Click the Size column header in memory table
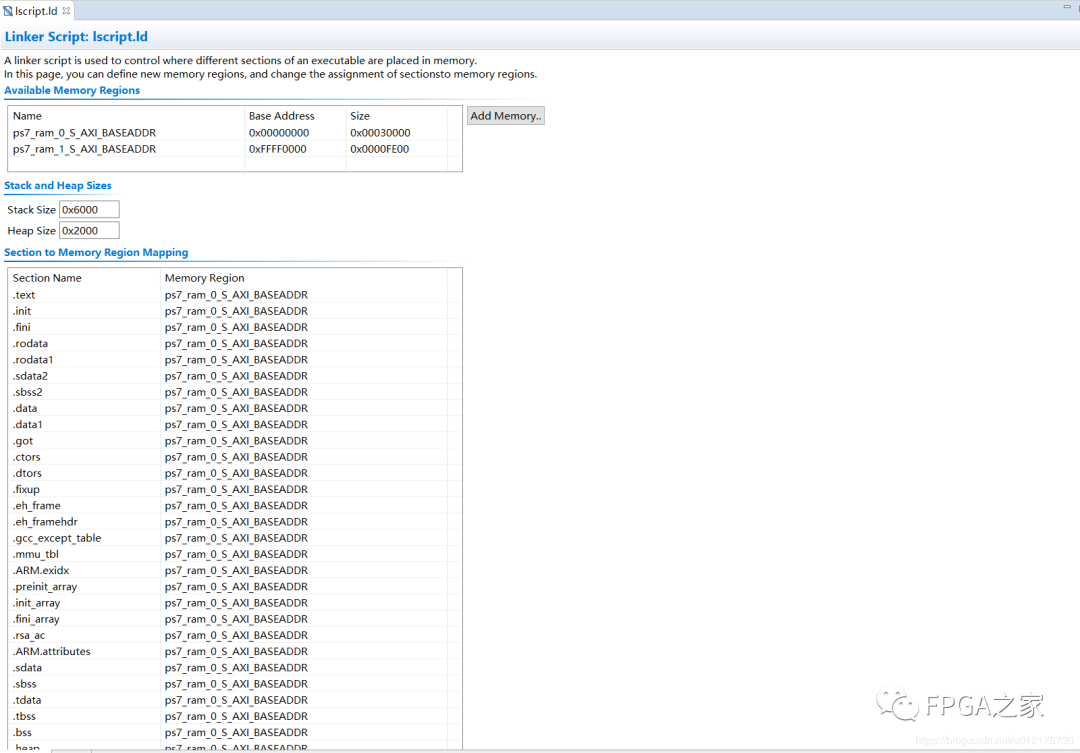The height and width of the screenshot is (753, 1080). click(360, 116)
